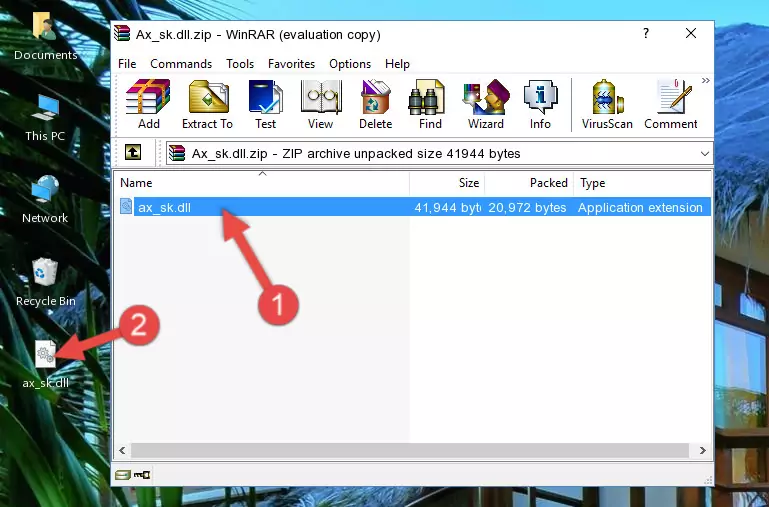This screenshot has height=507, width=769.
Task: Open the Commands menu
Action: (x=181, y=64)
